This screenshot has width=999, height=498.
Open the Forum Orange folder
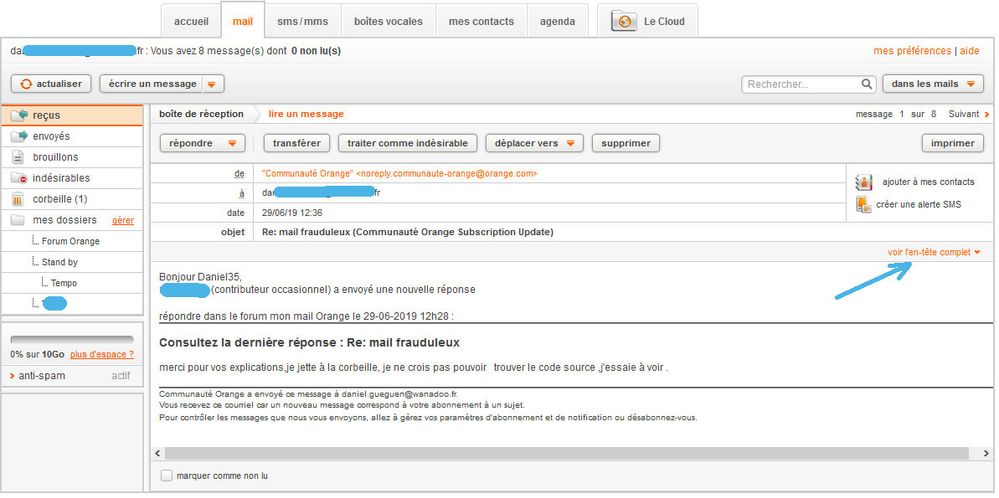click(71, 241)
